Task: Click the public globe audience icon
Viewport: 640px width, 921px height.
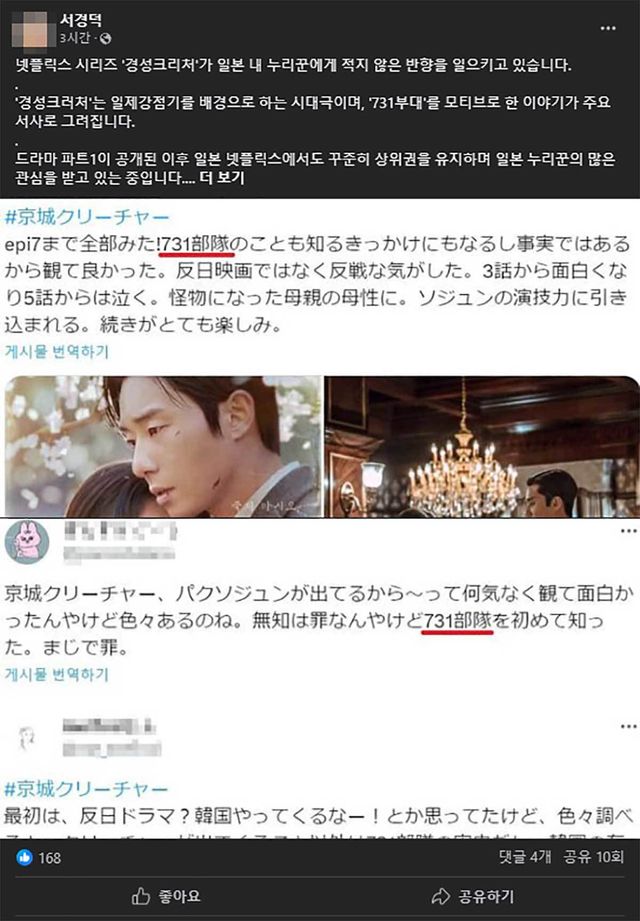Action: 105,38
